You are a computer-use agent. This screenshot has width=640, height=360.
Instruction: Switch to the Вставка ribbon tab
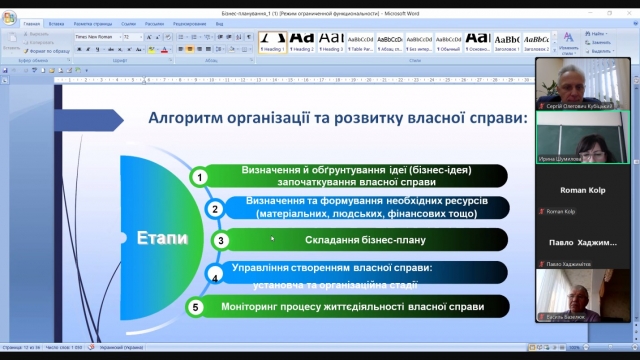[56, 24]
